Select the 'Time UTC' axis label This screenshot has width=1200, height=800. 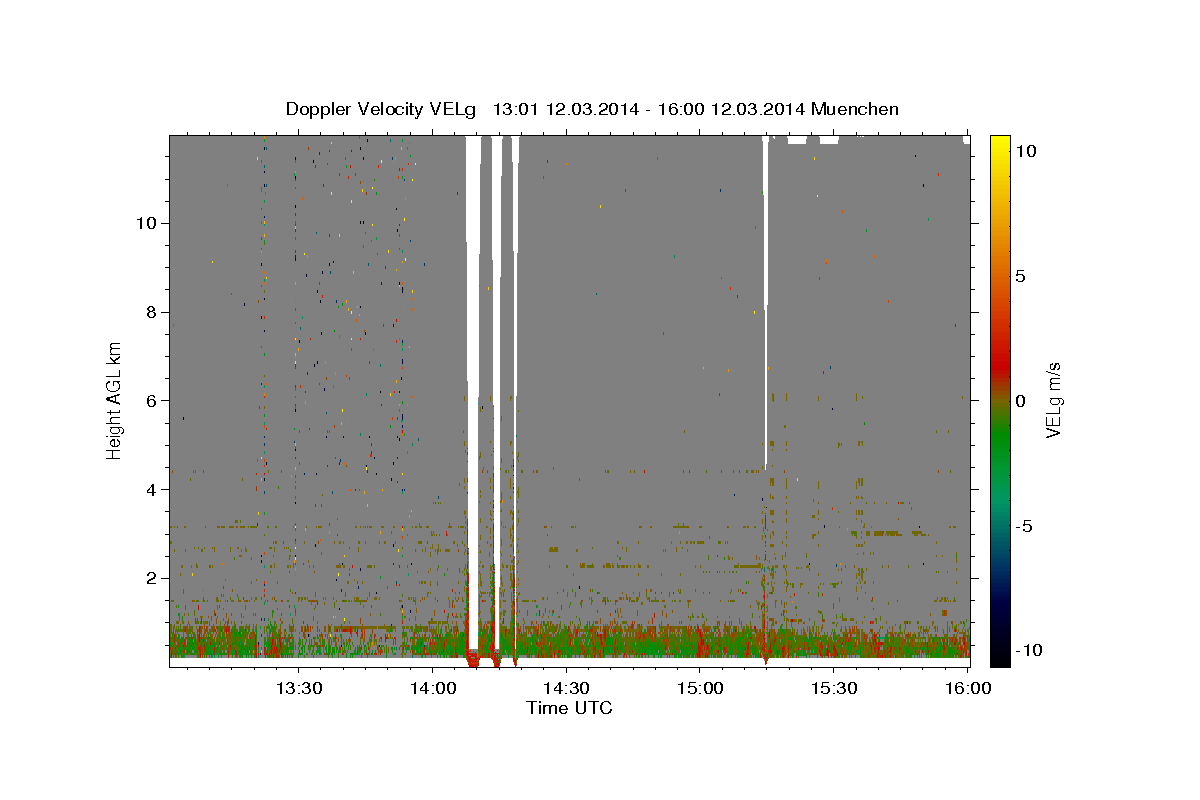click(x=569, y=708)
